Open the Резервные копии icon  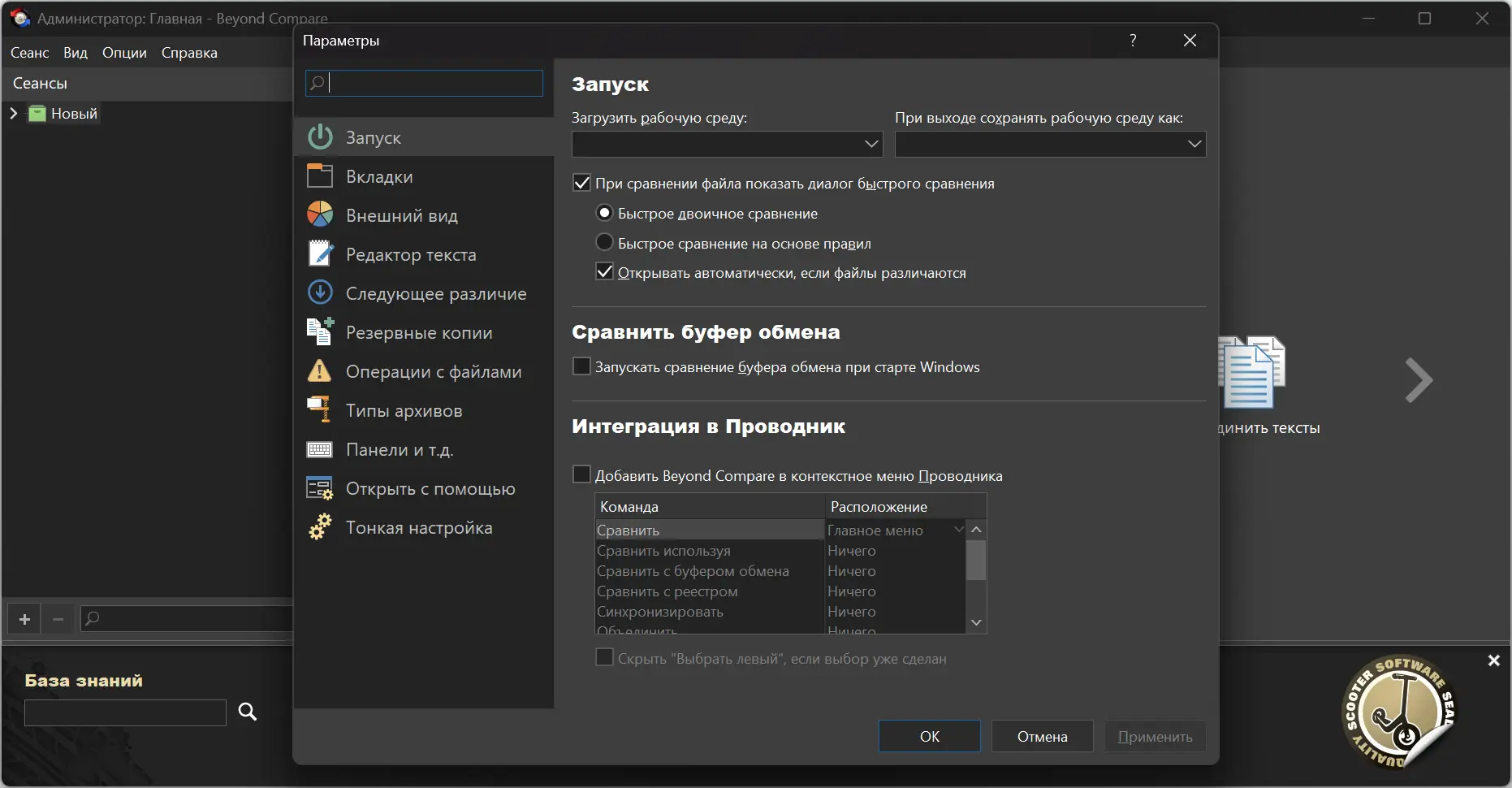[x=320, y=332]
